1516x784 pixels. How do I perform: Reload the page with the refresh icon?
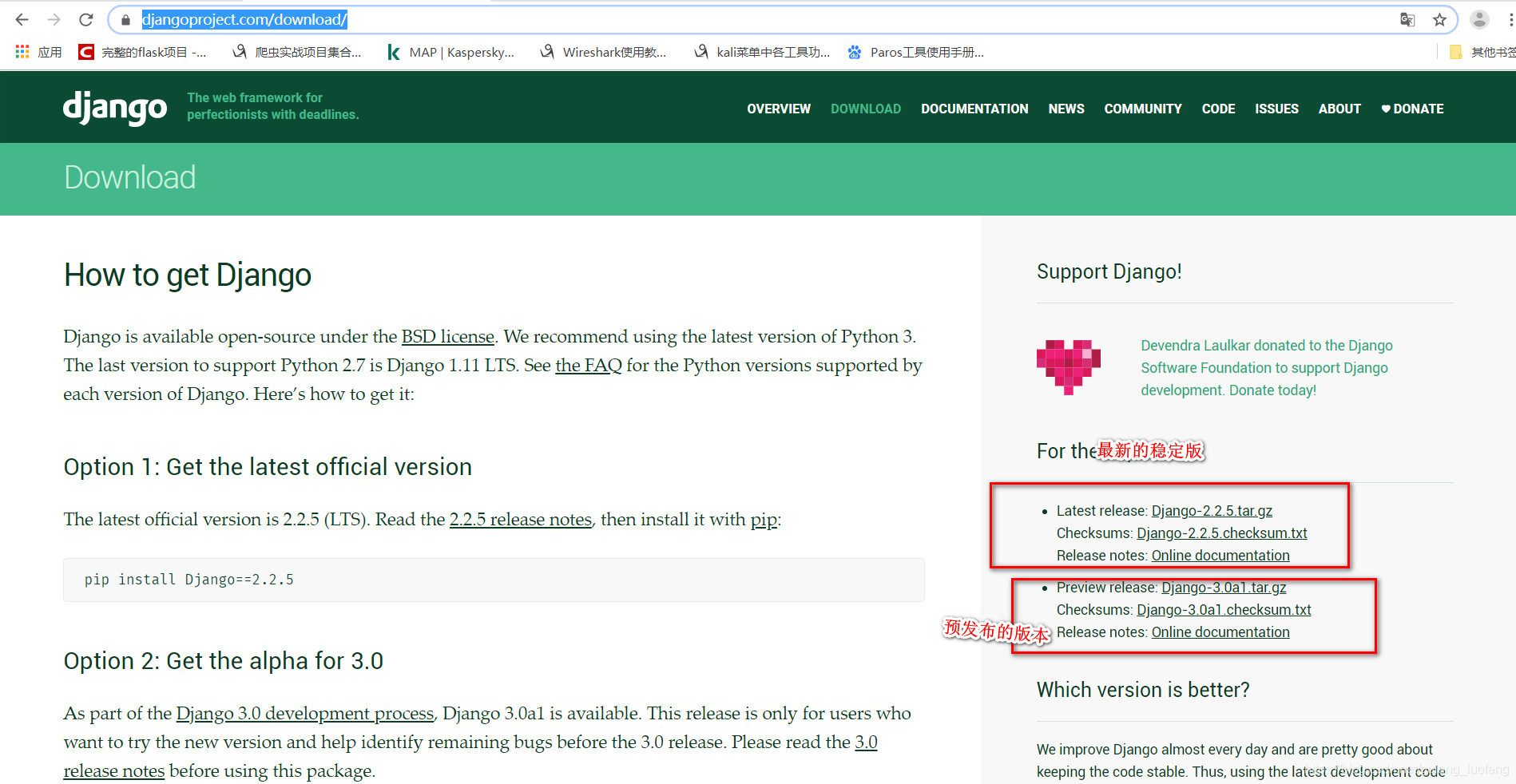pyautogui.click(x=86, y=20)
